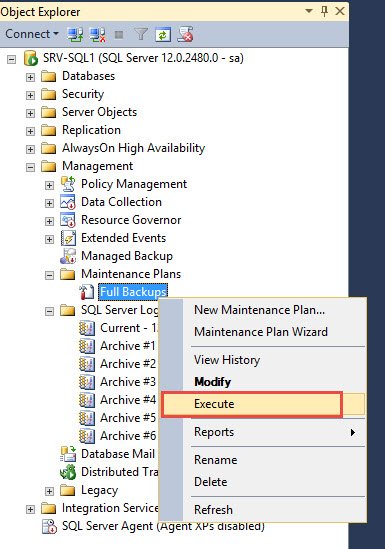Expand the Databases node
The image size is (385, 549).
(30, 77)
